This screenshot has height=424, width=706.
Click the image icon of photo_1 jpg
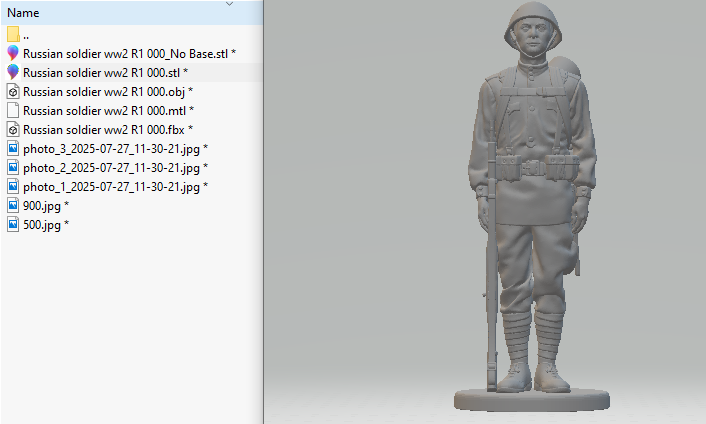pos(13,186)
